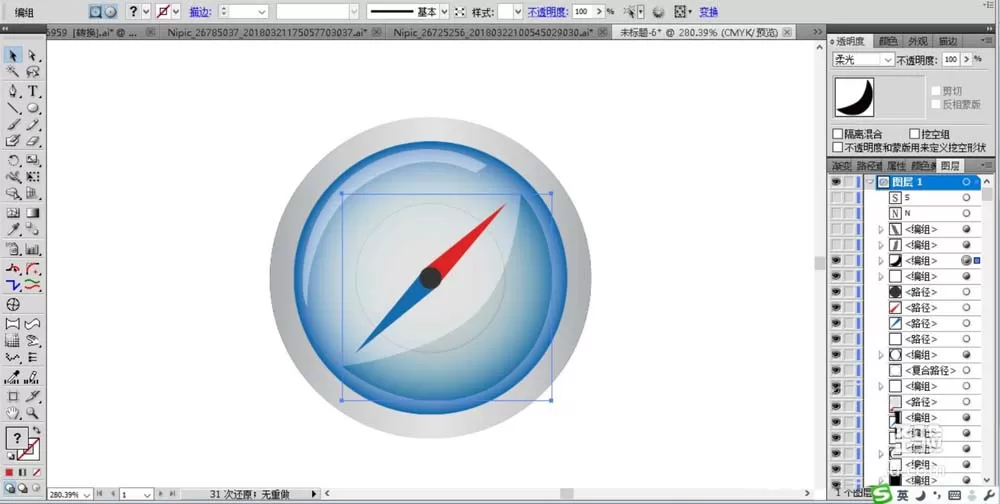Switch to the 属性 panel tab
The image size is (1000, 504).
click(x=896, y=166)
